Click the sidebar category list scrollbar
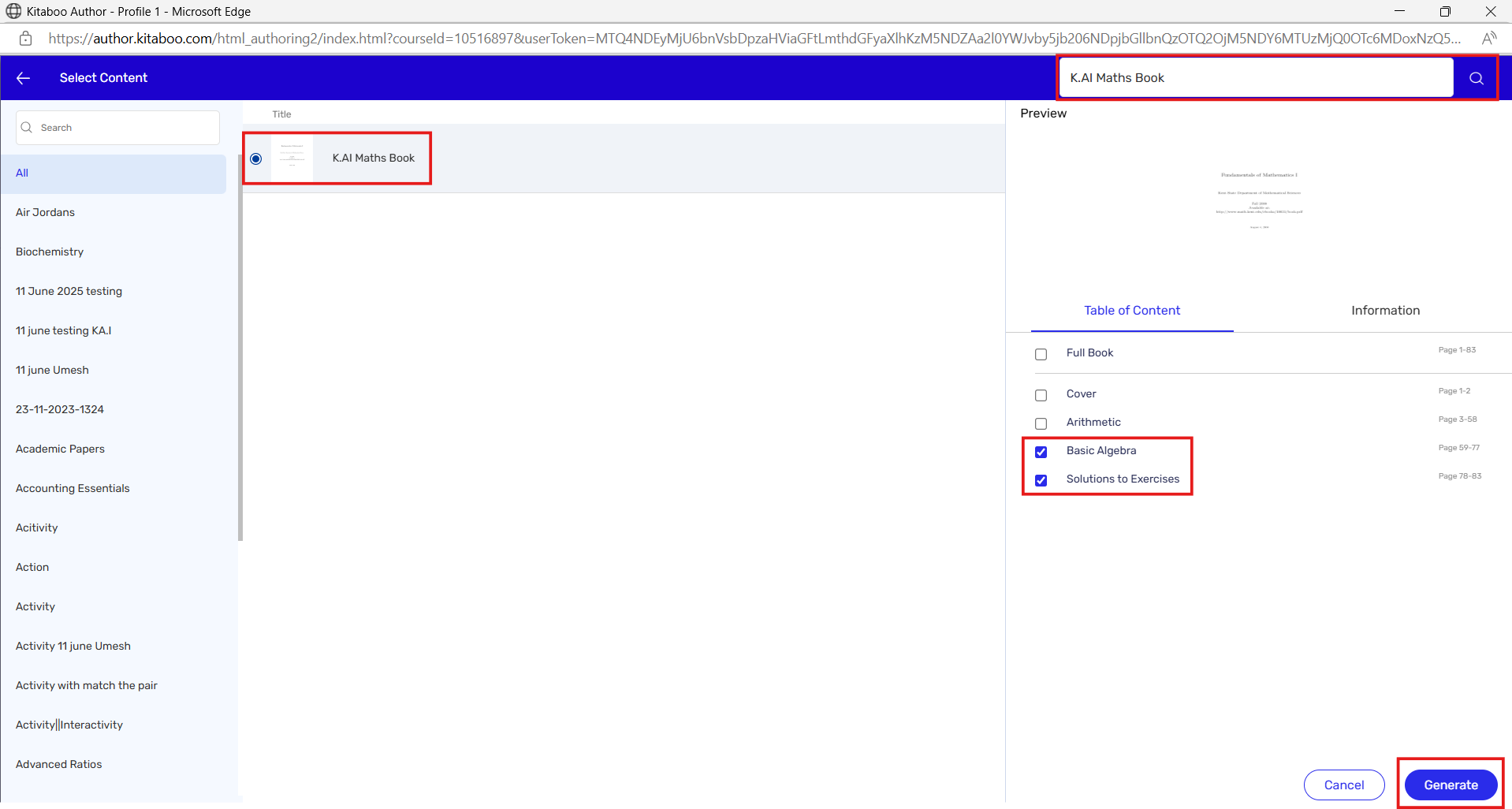 240,347
